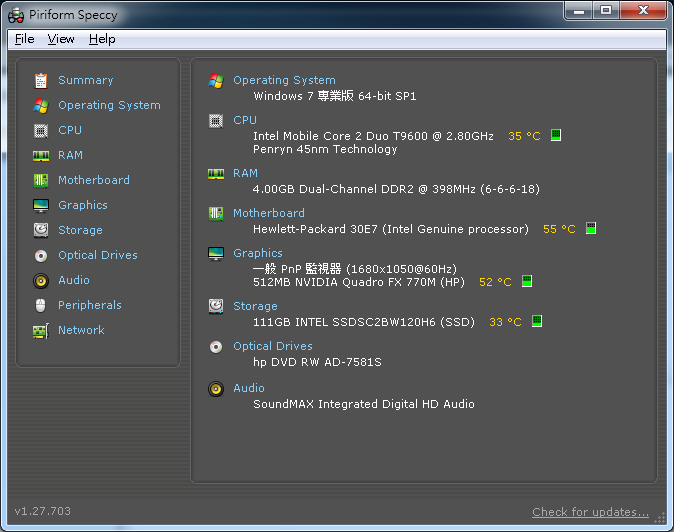Click the Graphics monitor icon in summary panel
The width and height of the screenshot is (674, 532).
[x=216, y=254]
